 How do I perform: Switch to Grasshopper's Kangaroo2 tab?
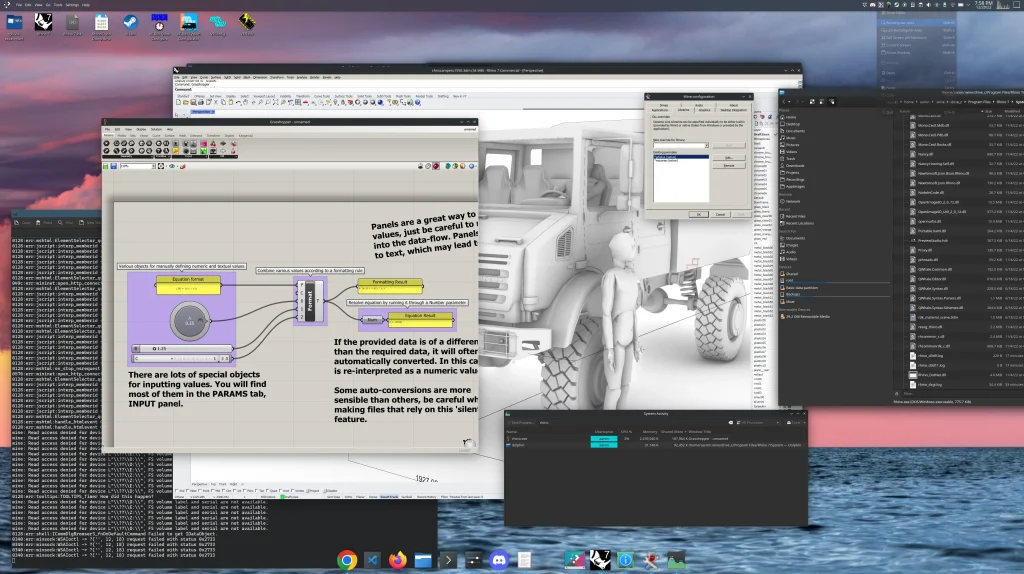246,136
